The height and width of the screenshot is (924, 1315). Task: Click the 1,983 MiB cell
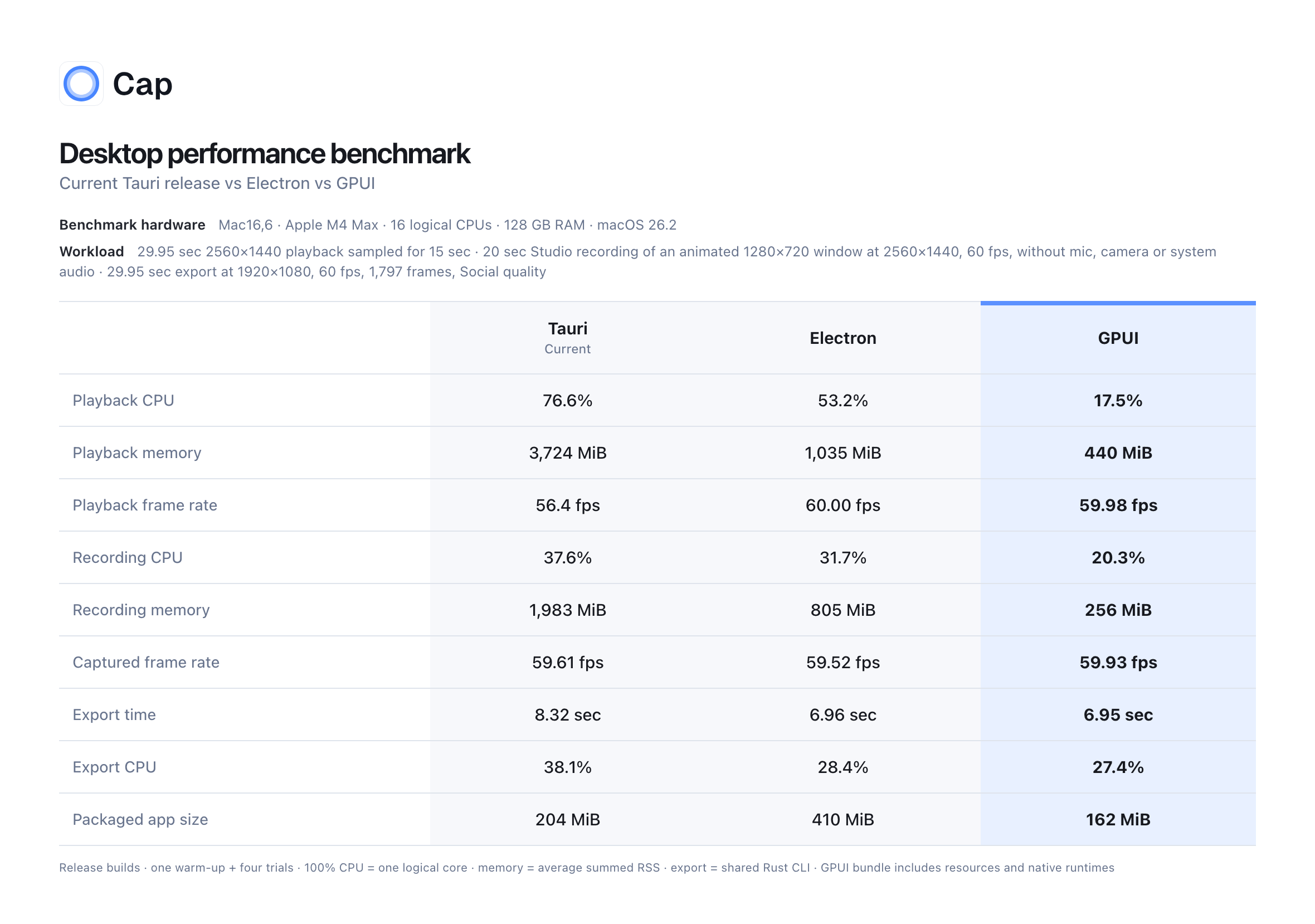point(568,610)
